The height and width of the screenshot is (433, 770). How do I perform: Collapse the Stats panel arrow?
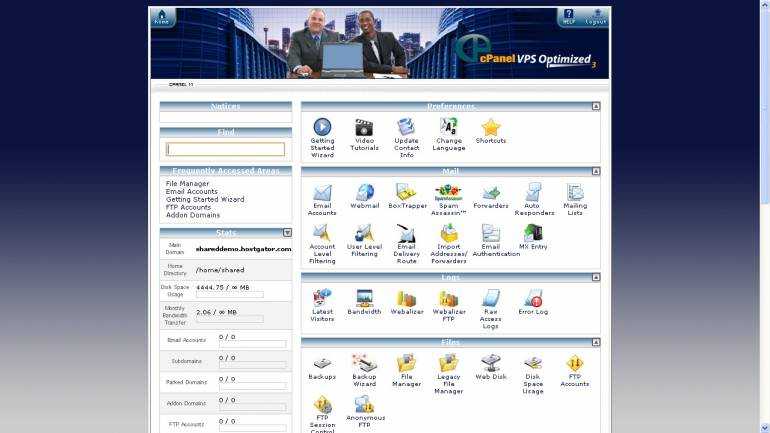[x=287, y=233]
